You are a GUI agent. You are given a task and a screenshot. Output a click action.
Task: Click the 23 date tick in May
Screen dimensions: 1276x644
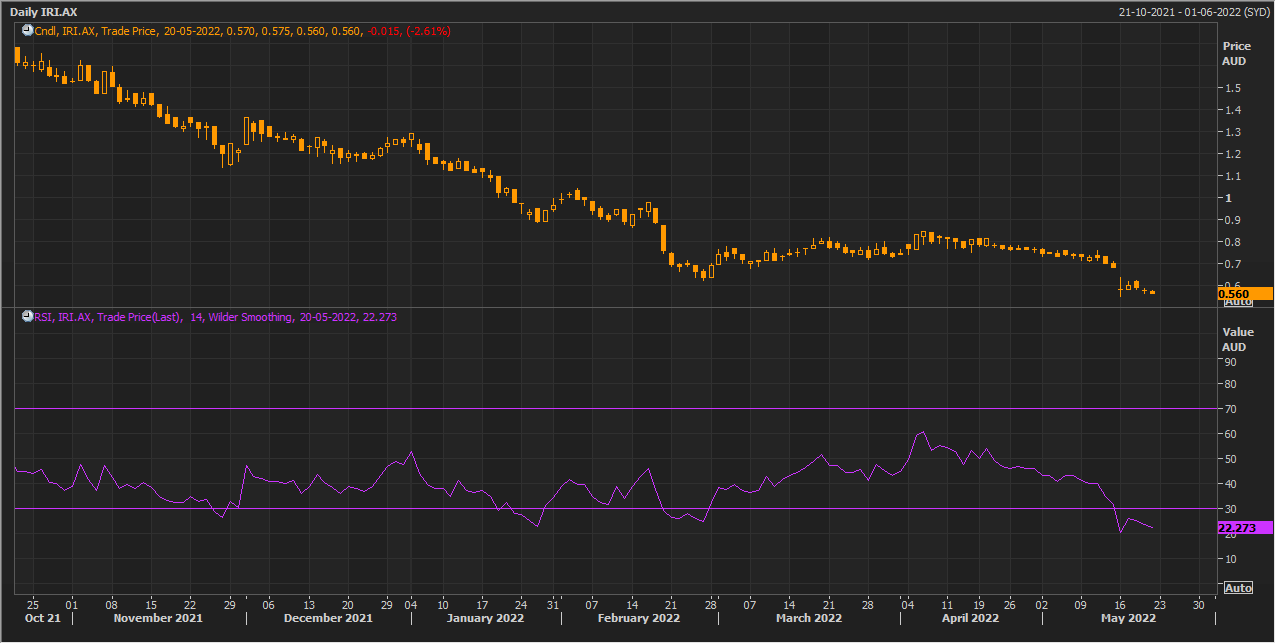pyautogui.click(x=1159, y=605)
